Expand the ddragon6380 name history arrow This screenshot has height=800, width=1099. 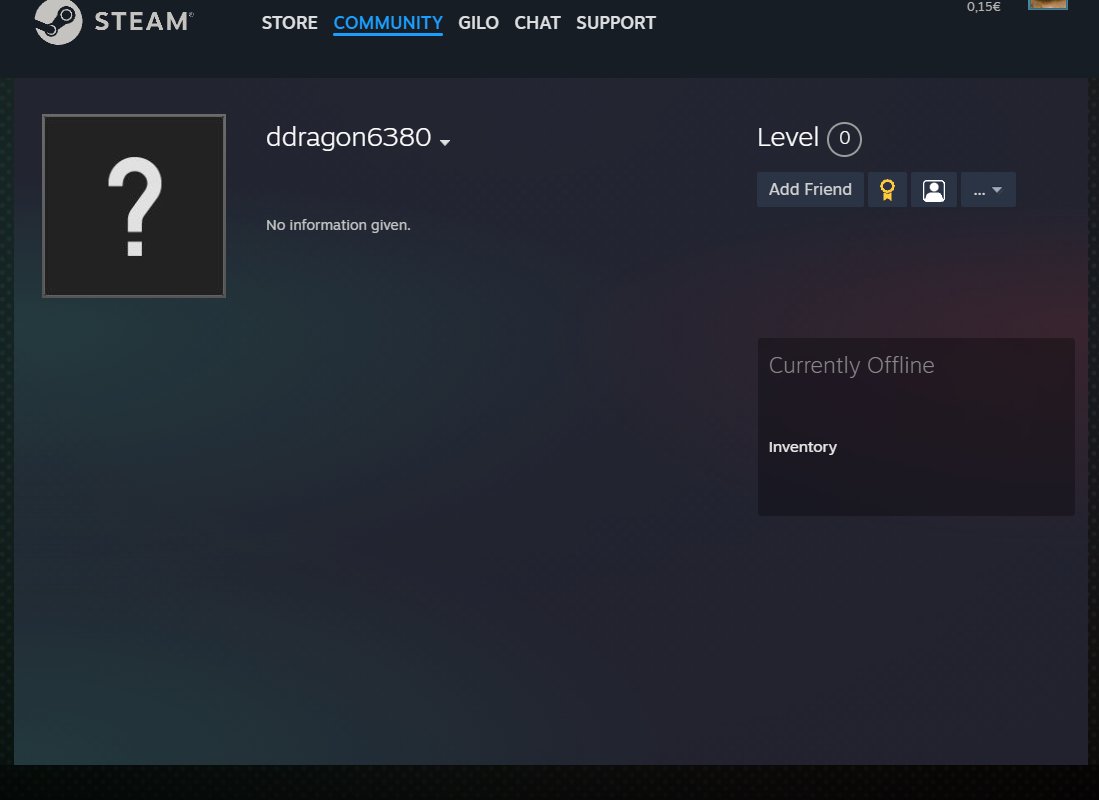coord(444,142)
